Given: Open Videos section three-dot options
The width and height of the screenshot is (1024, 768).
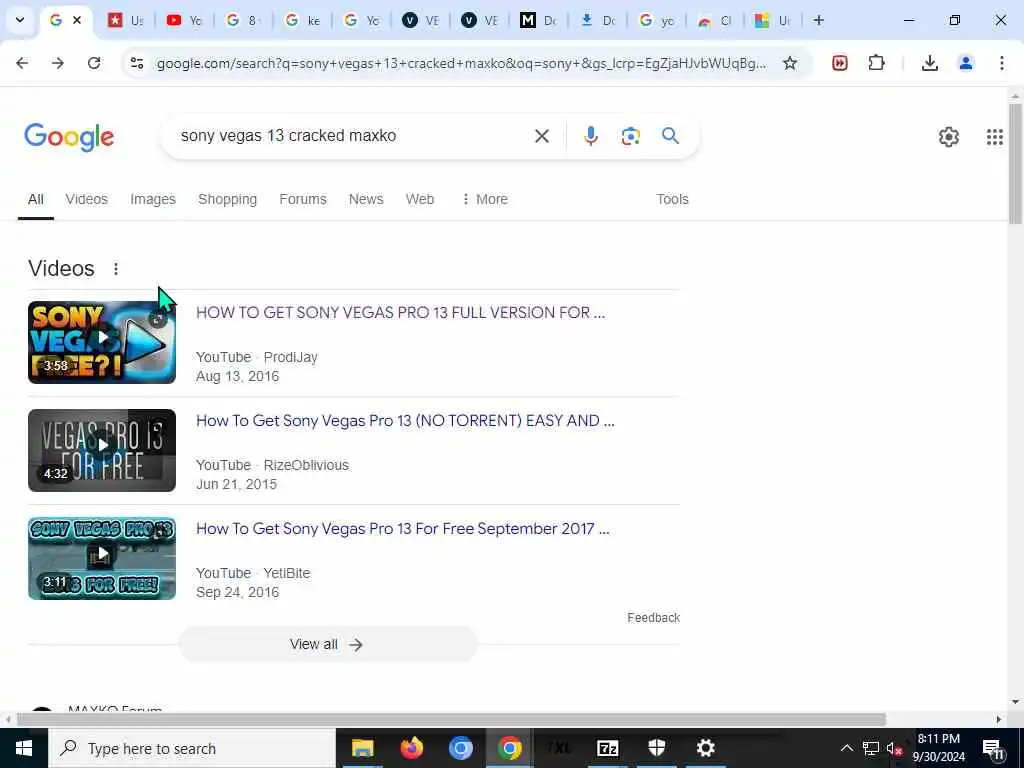Looking at the screenshot, I should click(x=116, y=268).
